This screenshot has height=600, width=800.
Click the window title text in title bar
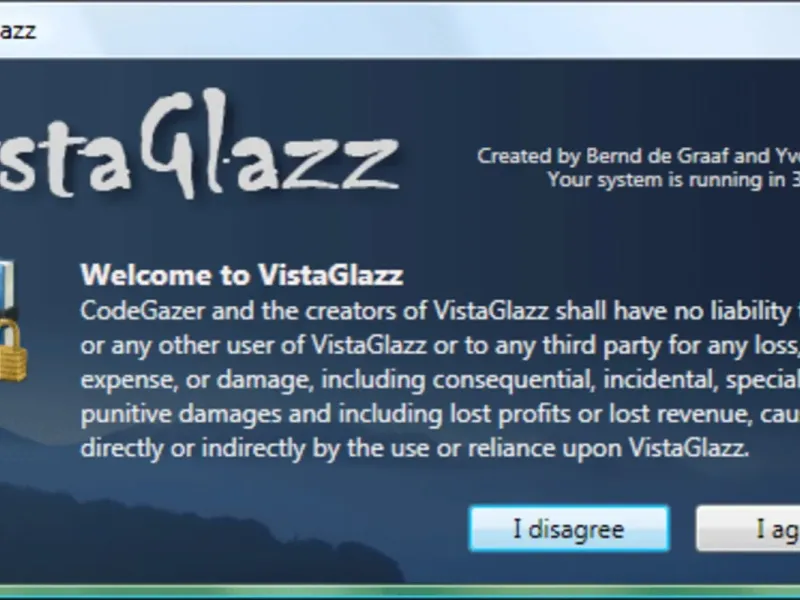(17, 31)
